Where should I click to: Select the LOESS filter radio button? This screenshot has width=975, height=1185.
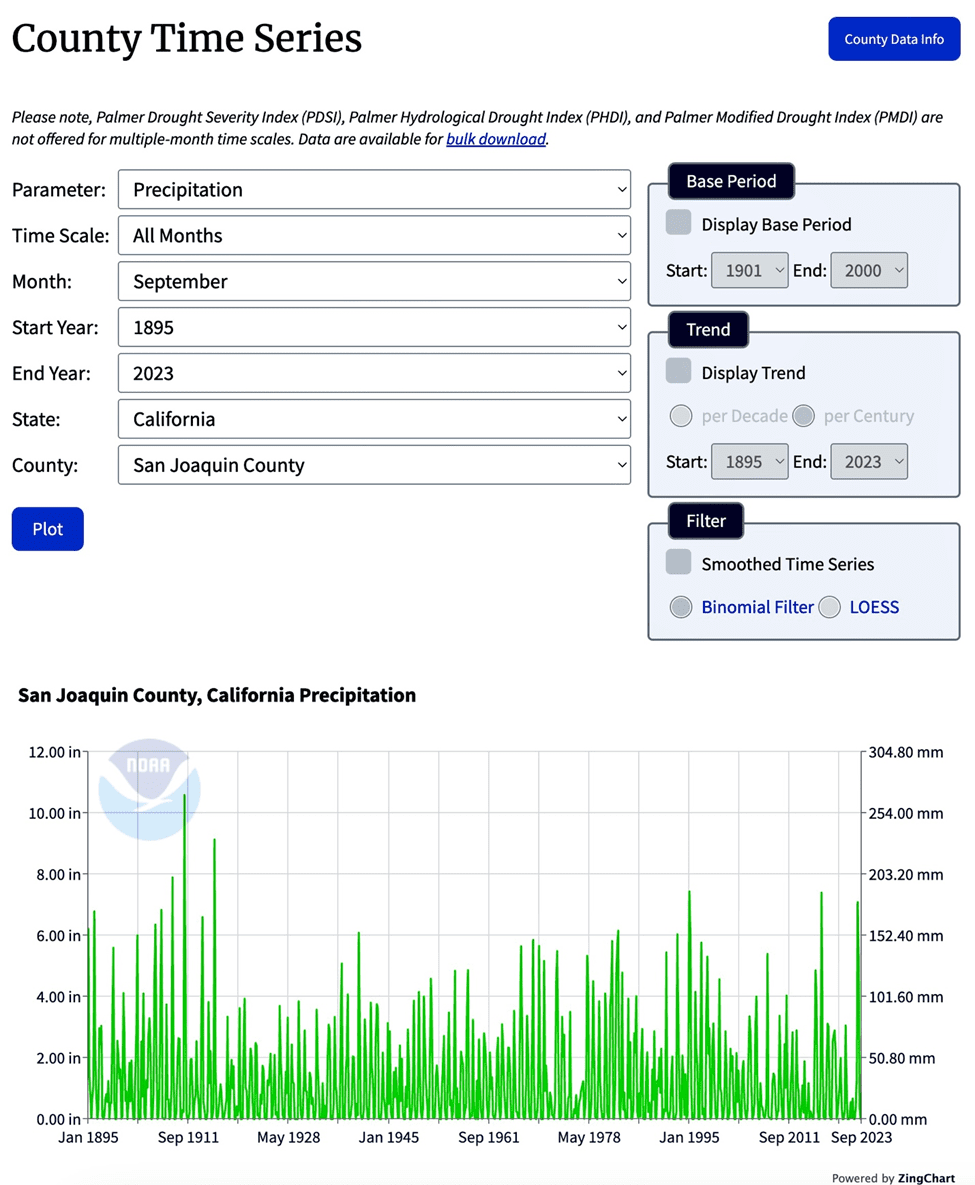(x=829, y=607)
